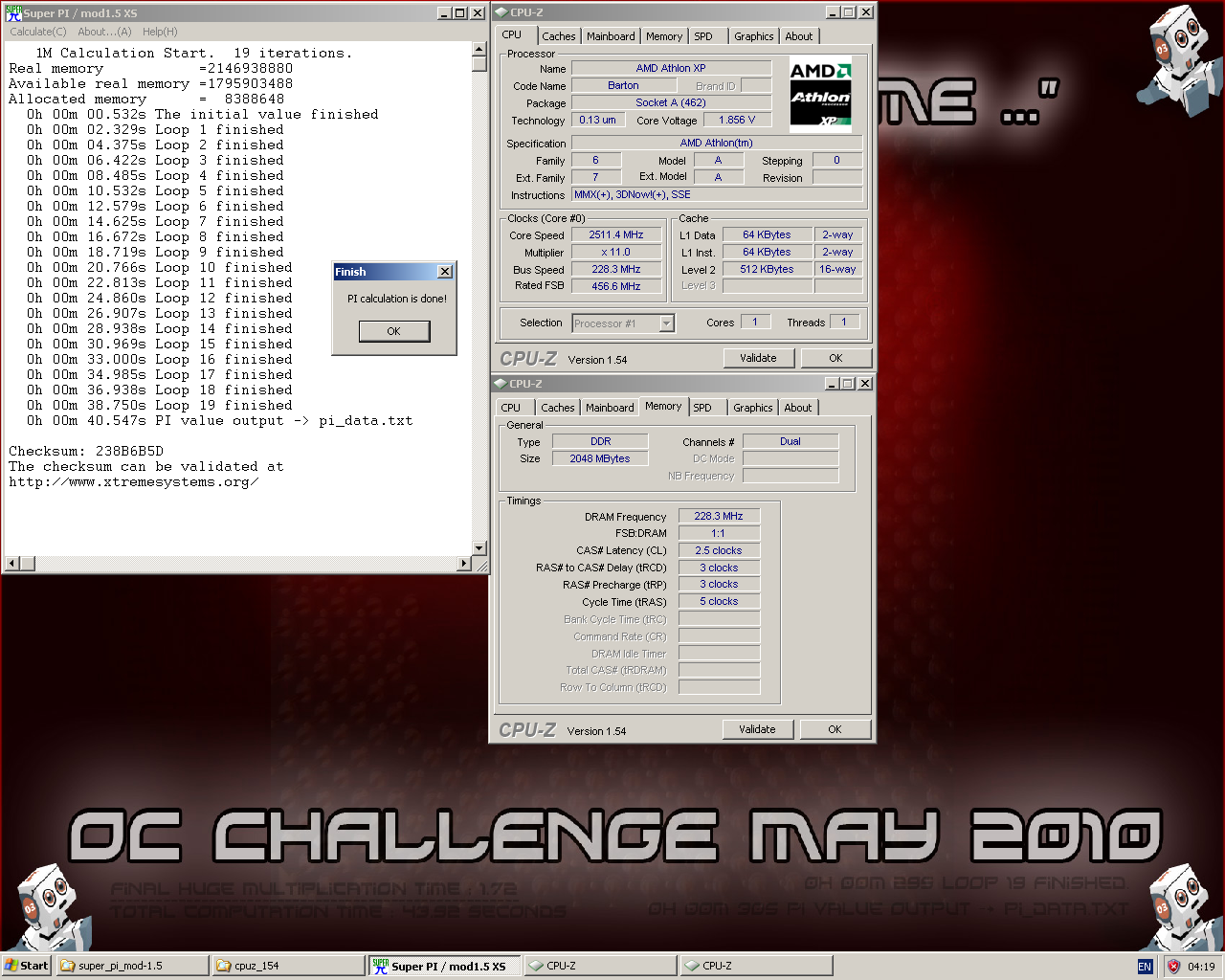
Task: Open the Calculate(C) menu in Super PI
Action: tap(38, 32)
